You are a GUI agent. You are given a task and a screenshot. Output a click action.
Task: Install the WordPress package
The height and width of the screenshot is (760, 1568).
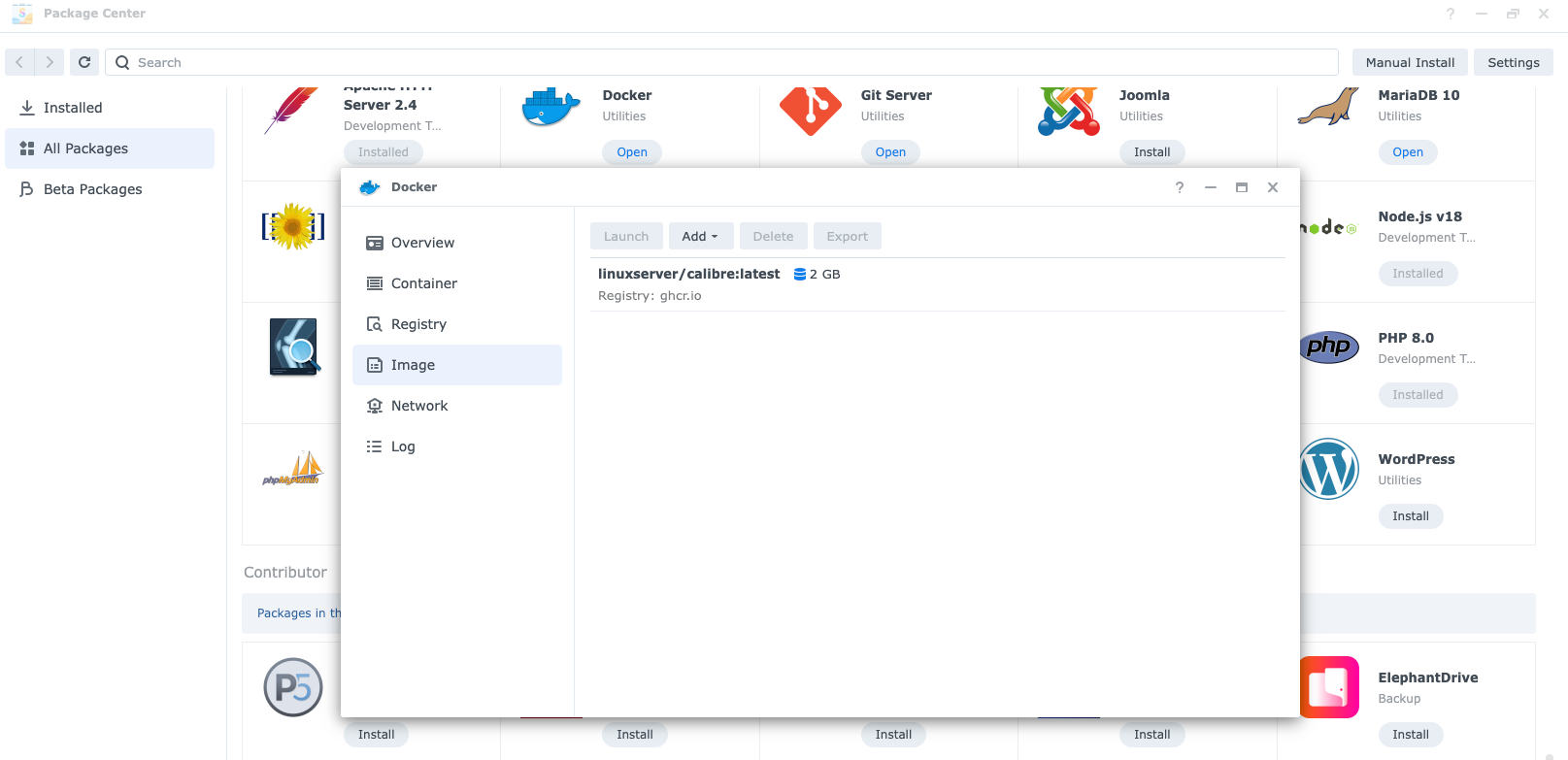click(1411, 516)
